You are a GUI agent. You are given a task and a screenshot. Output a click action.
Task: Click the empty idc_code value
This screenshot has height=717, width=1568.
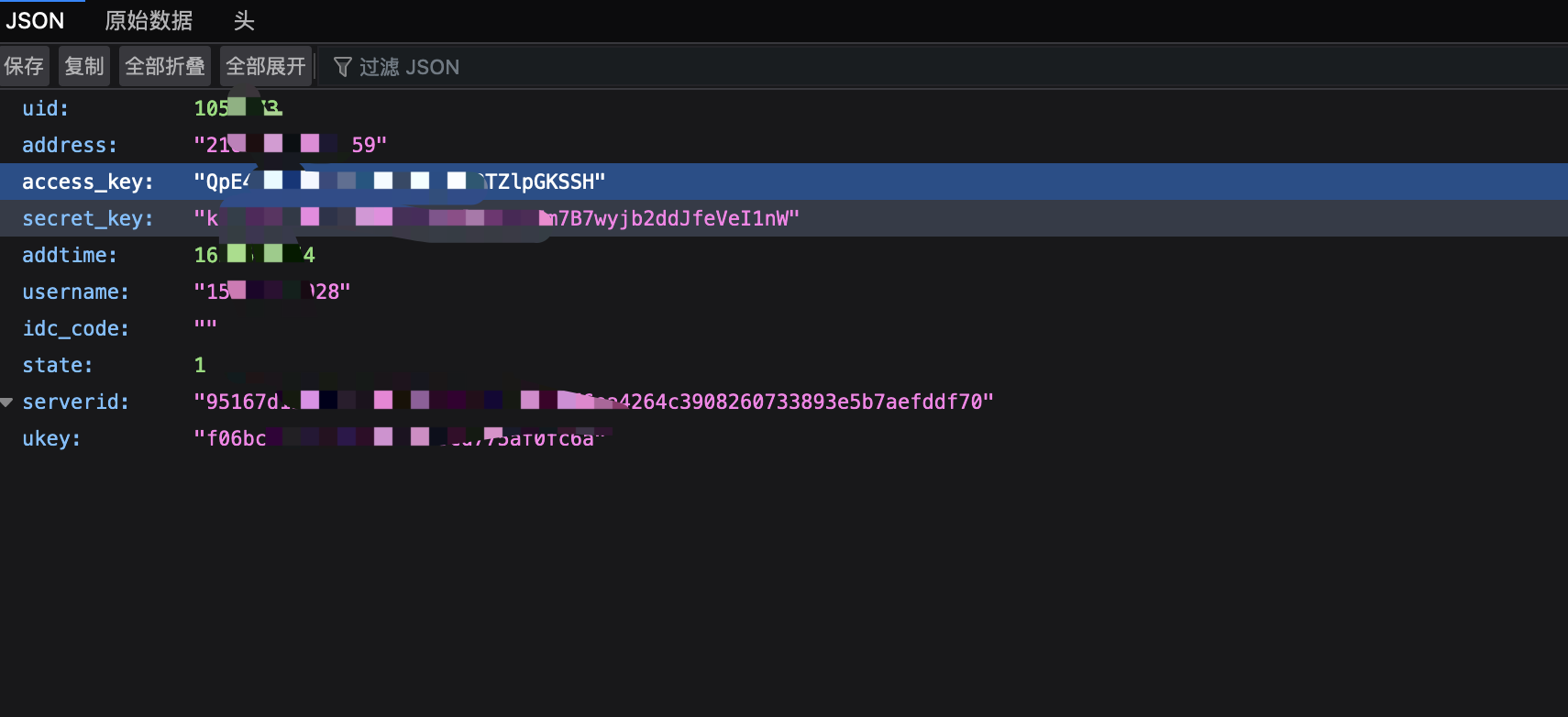205,325
